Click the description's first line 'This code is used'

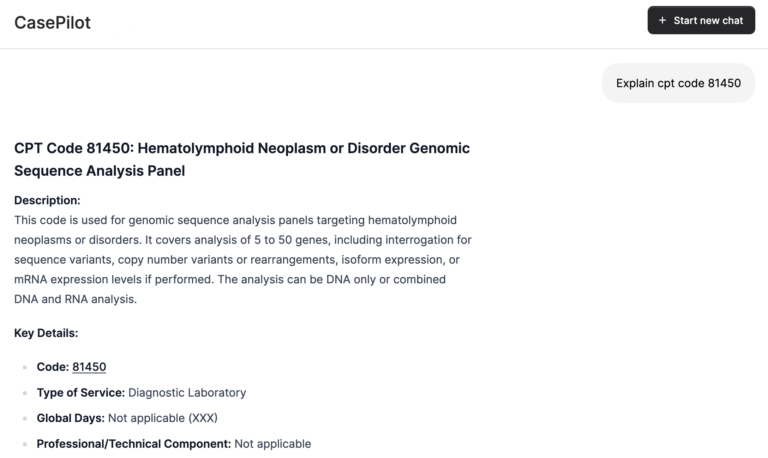[235, 219]
